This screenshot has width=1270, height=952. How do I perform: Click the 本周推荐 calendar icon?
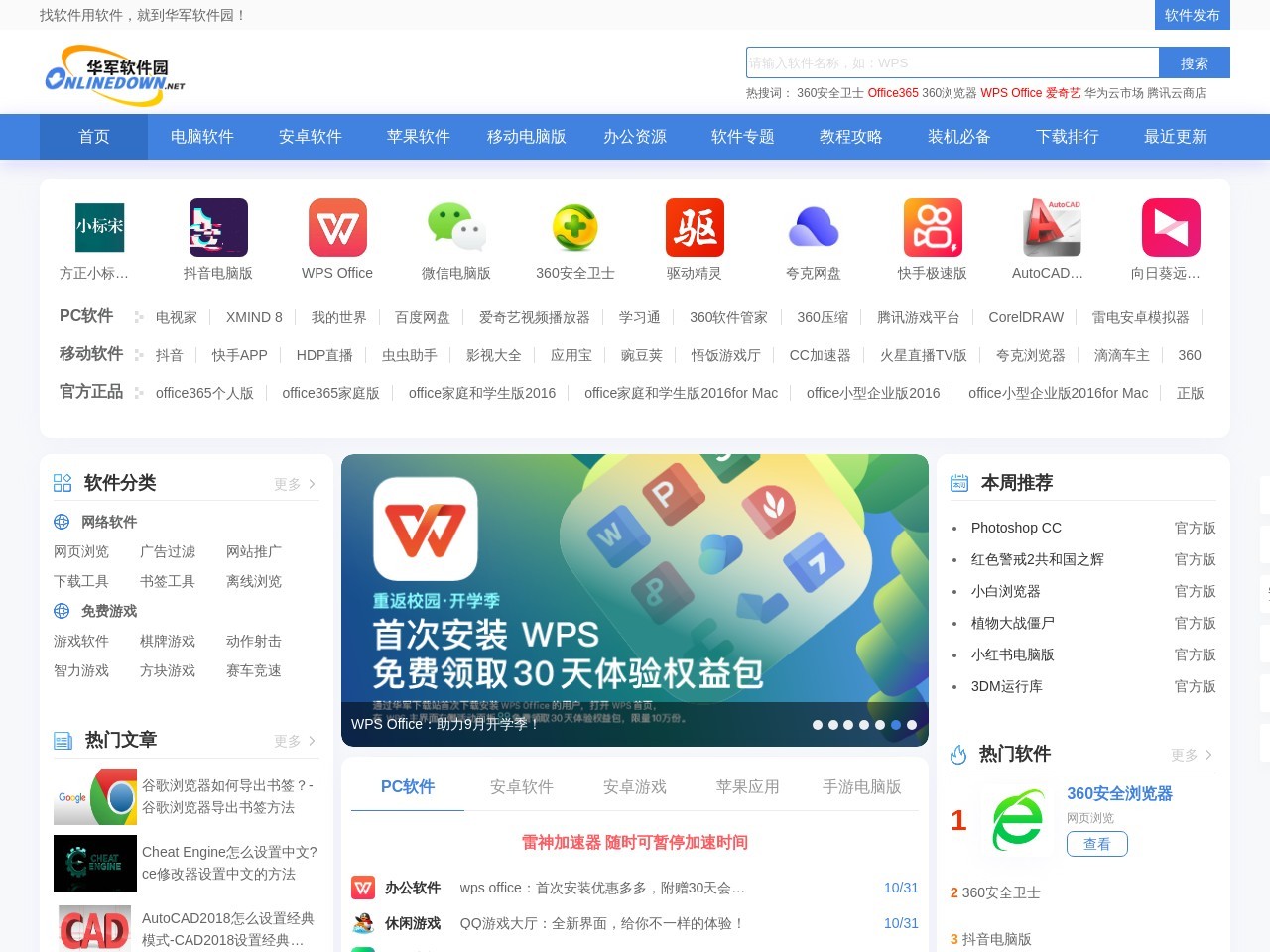click(x=959, y=483)
